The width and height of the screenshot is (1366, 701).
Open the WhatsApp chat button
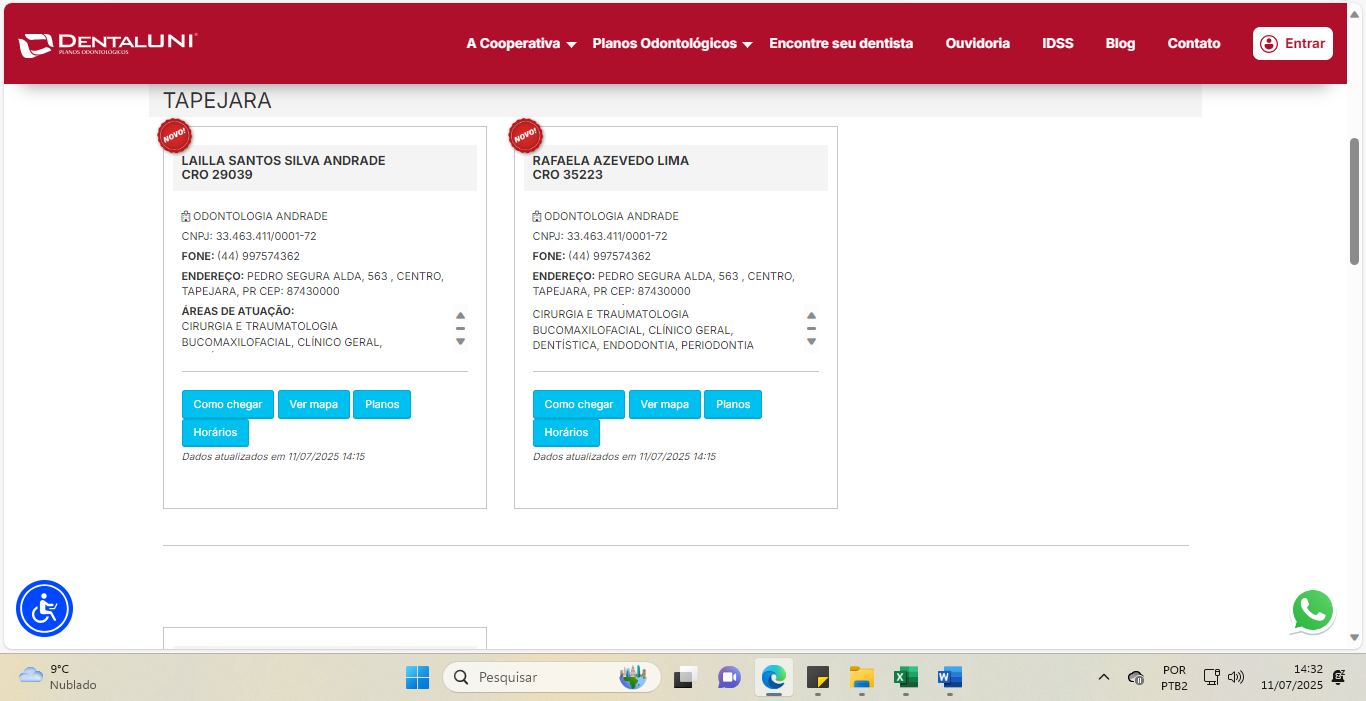click(1312, 611)
